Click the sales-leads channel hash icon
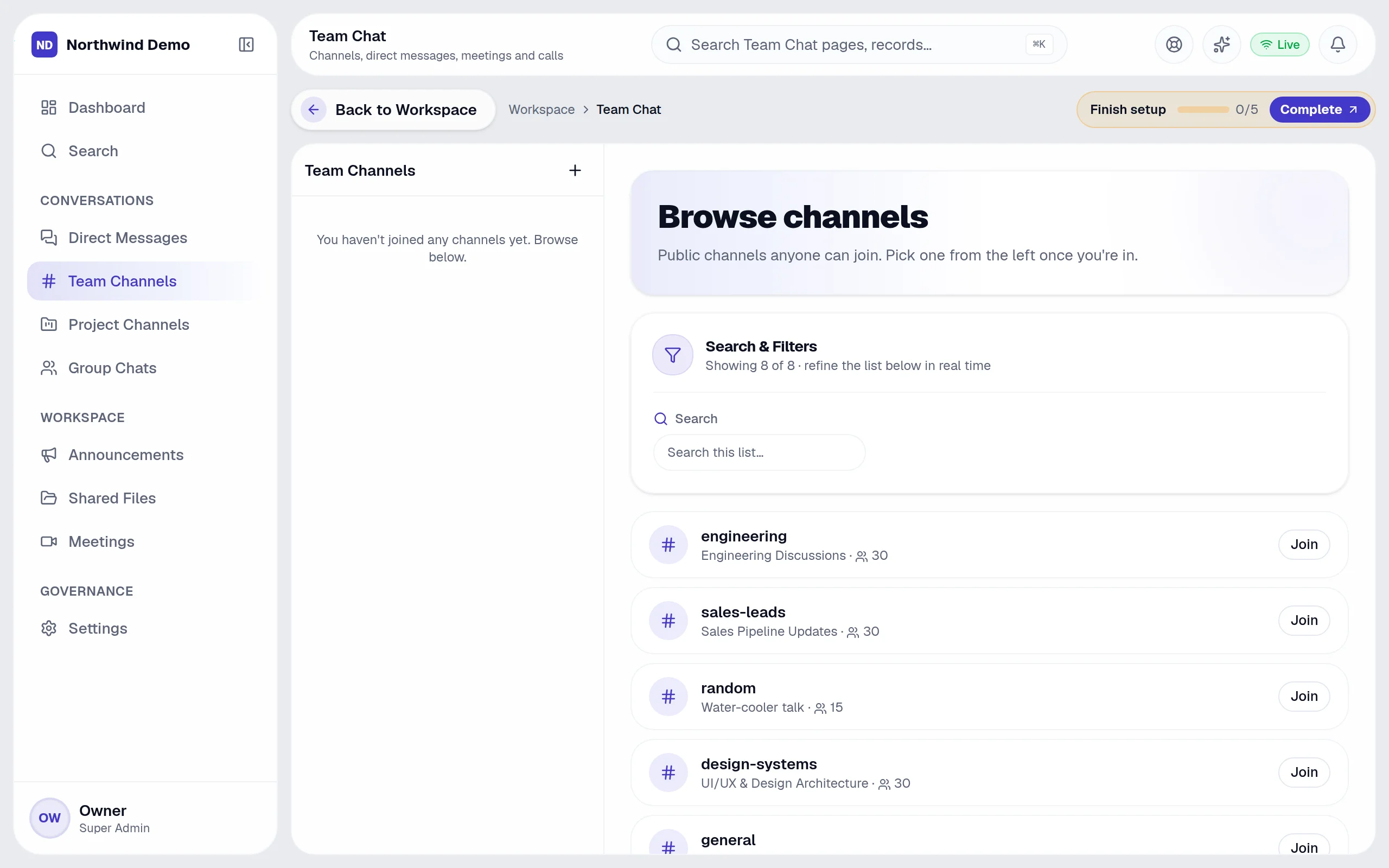Viewport: 1389px width, 868px height. coord(668,621)
